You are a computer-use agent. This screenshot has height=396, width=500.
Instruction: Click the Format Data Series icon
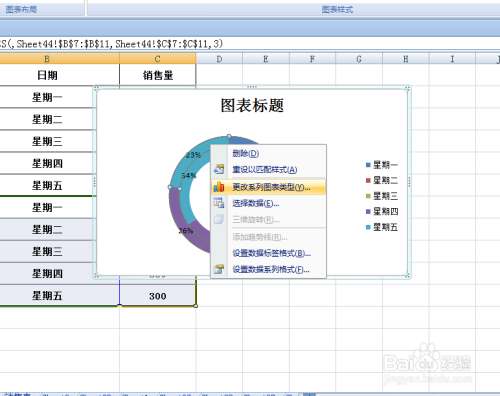tap(219, 269)
